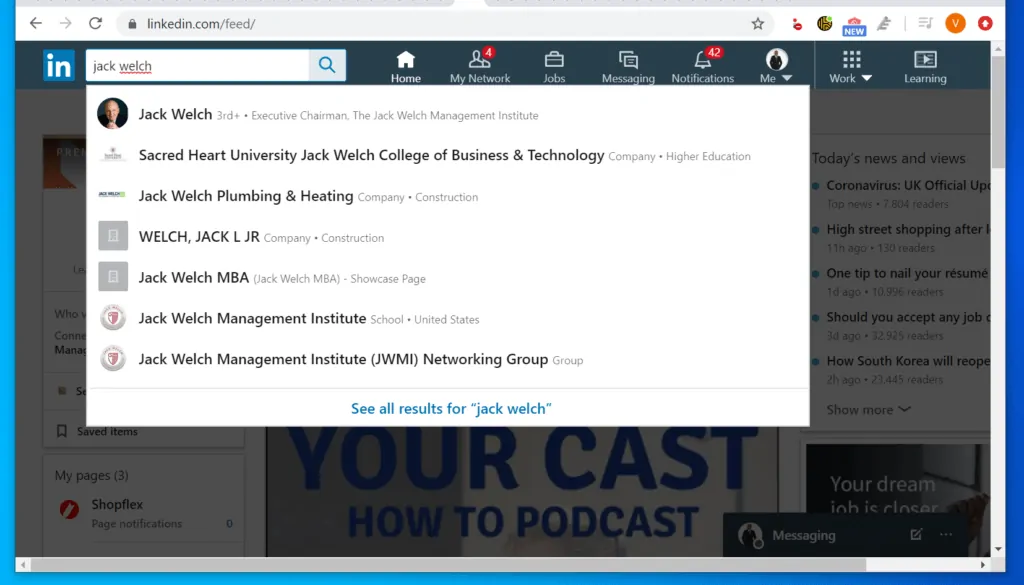Expand "Show more" under Today's news
Viewport: 1024px width, 585px height.
(x=867, y=409)
